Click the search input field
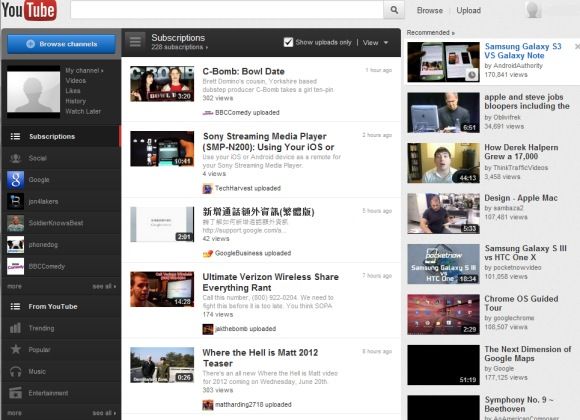The width and height of the screenshot is (580, 420). point(227,10)
